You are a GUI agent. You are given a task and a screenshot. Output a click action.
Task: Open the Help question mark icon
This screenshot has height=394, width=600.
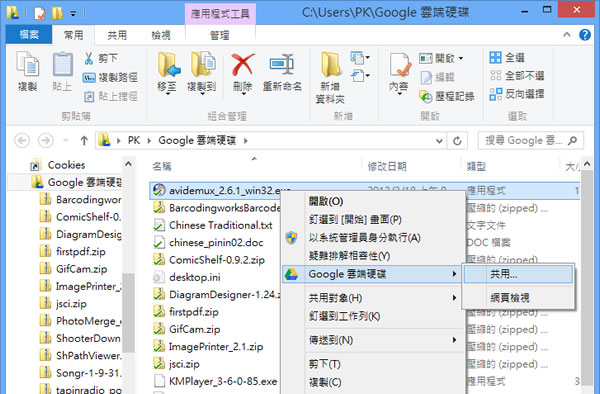585,35
